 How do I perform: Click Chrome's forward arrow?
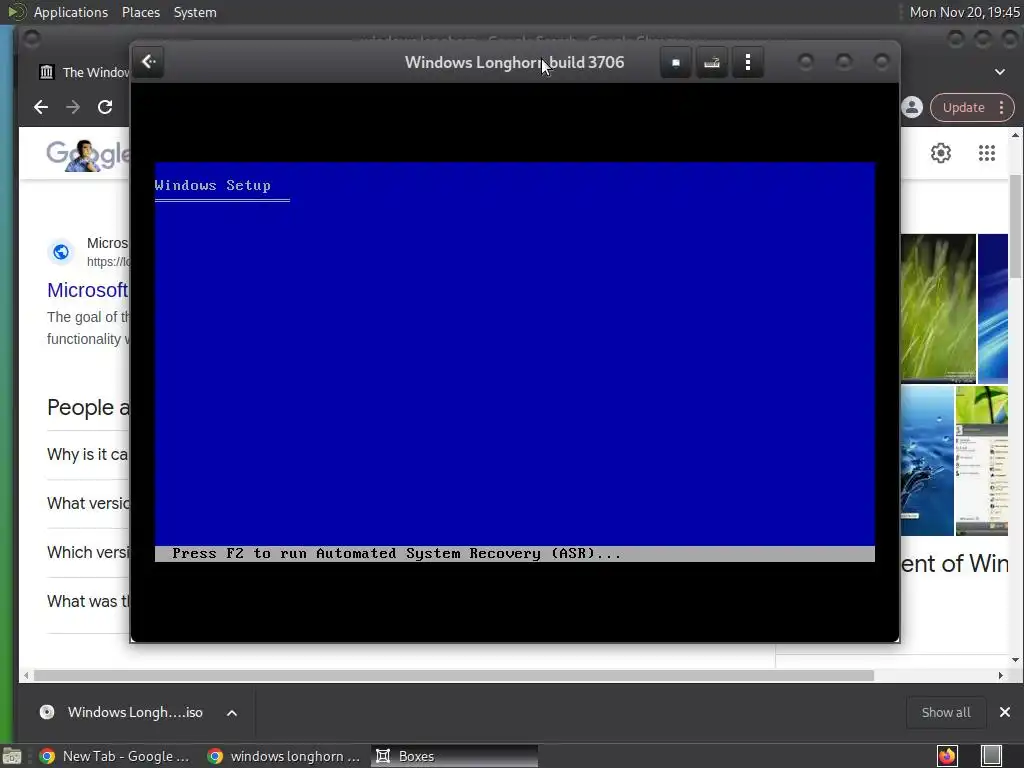point(73,107)
